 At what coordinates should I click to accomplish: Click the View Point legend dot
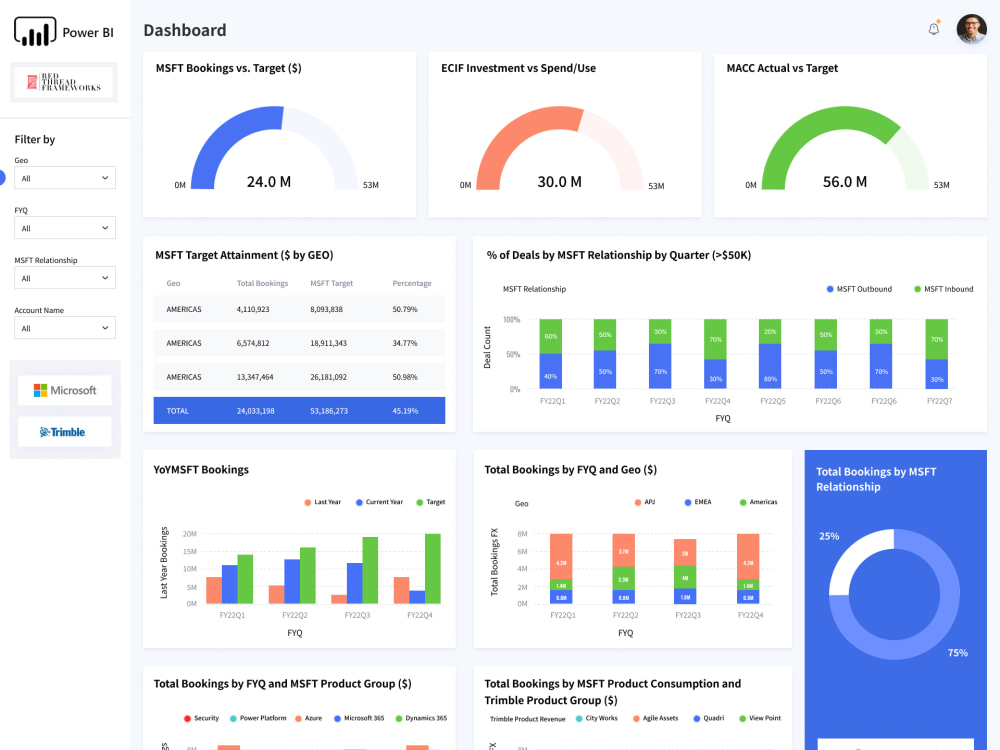742,718
